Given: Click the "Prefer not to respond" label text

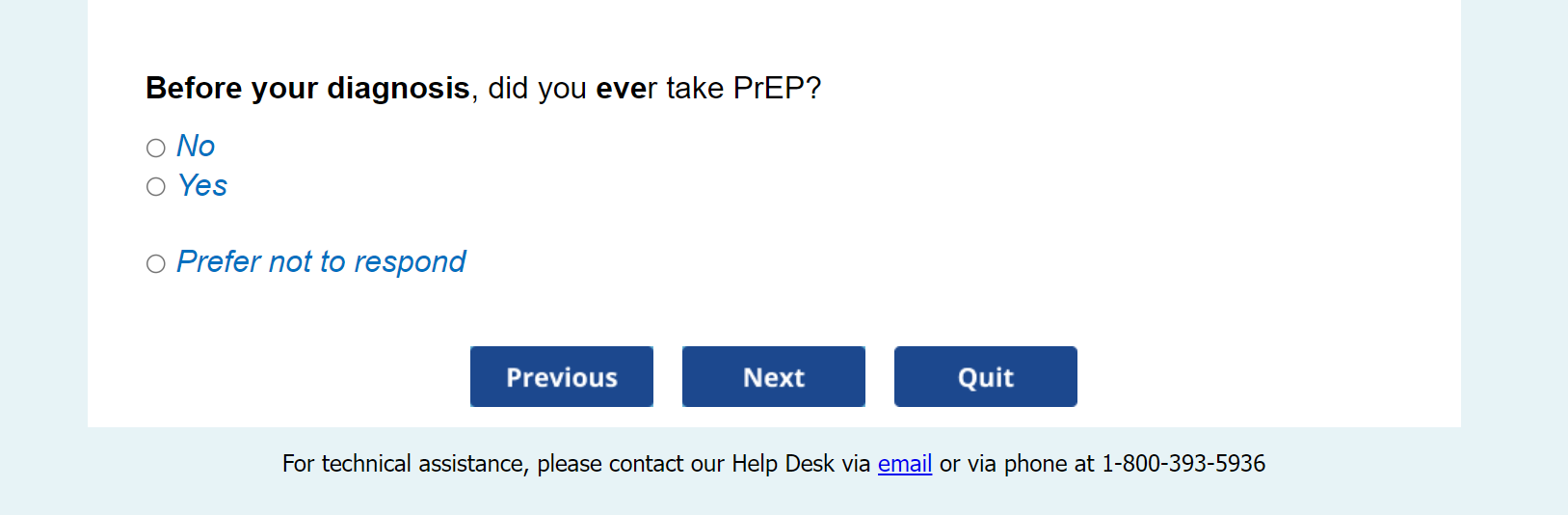Looking at the screenshot, I should tap(321, 261).
